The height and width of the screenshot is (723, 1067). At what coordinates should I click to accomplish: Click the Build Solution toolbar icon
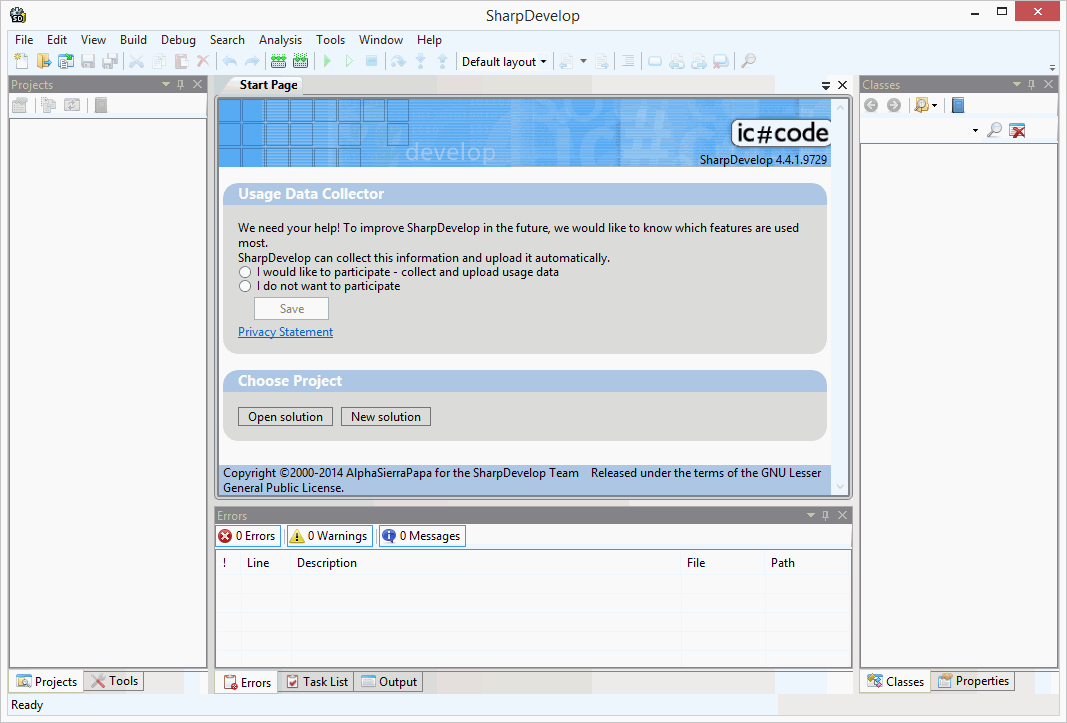pos(279,62)
